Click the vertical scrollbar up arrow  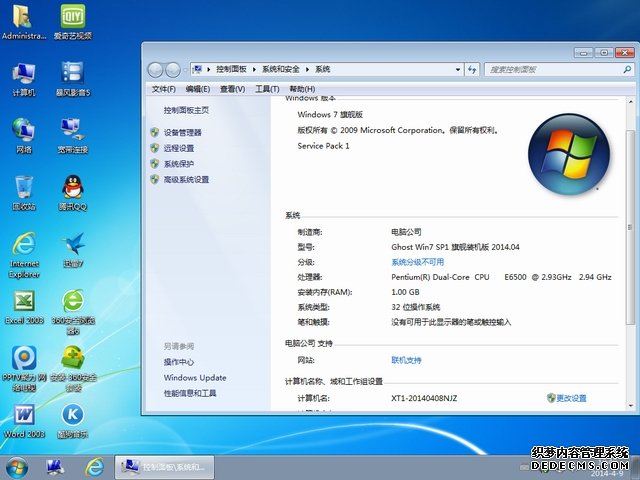tap(630, 102)
